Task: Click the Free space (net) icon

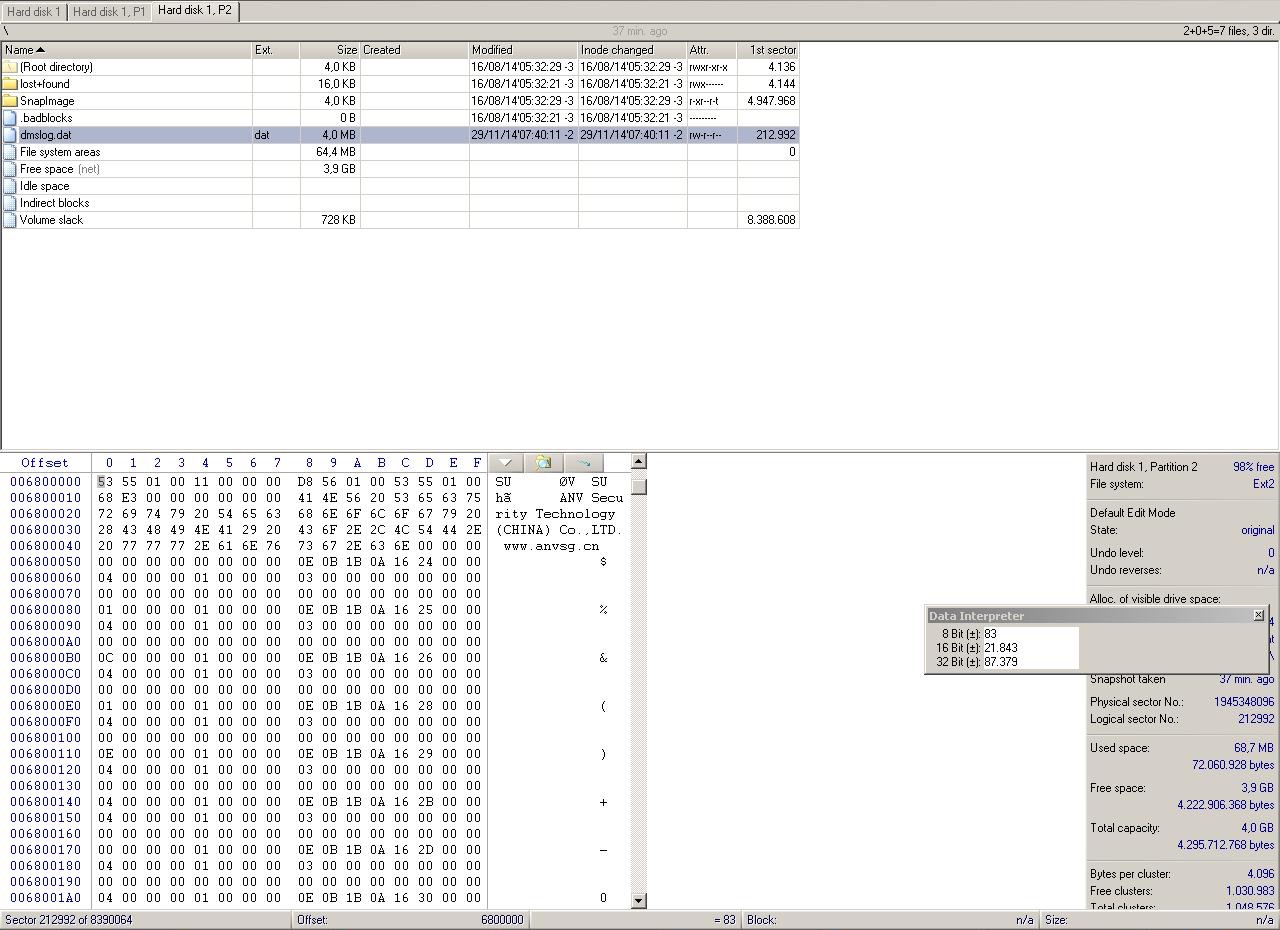Action: click(10, 169)
